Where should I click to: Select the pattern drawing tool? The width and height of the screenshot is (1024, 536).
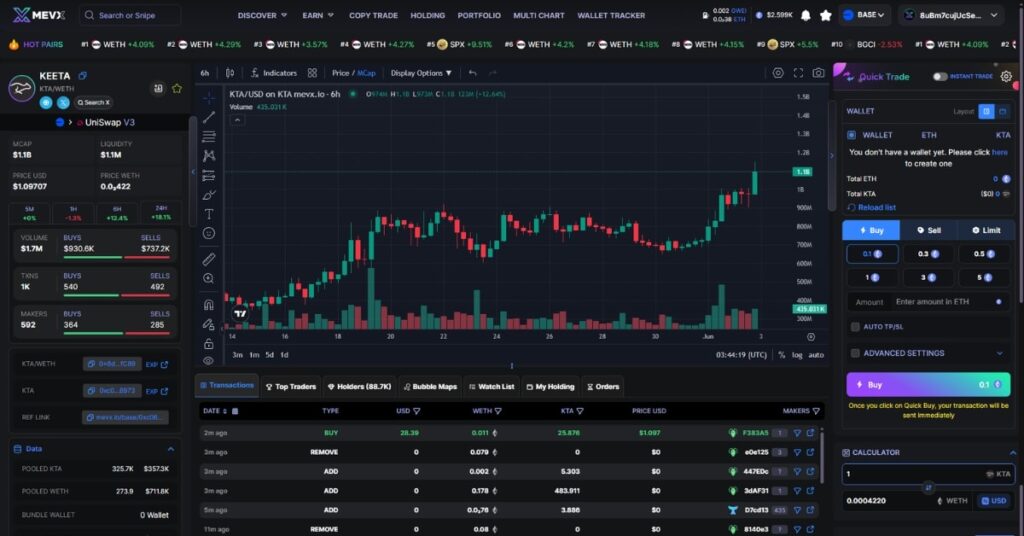(x=209, y=155)
